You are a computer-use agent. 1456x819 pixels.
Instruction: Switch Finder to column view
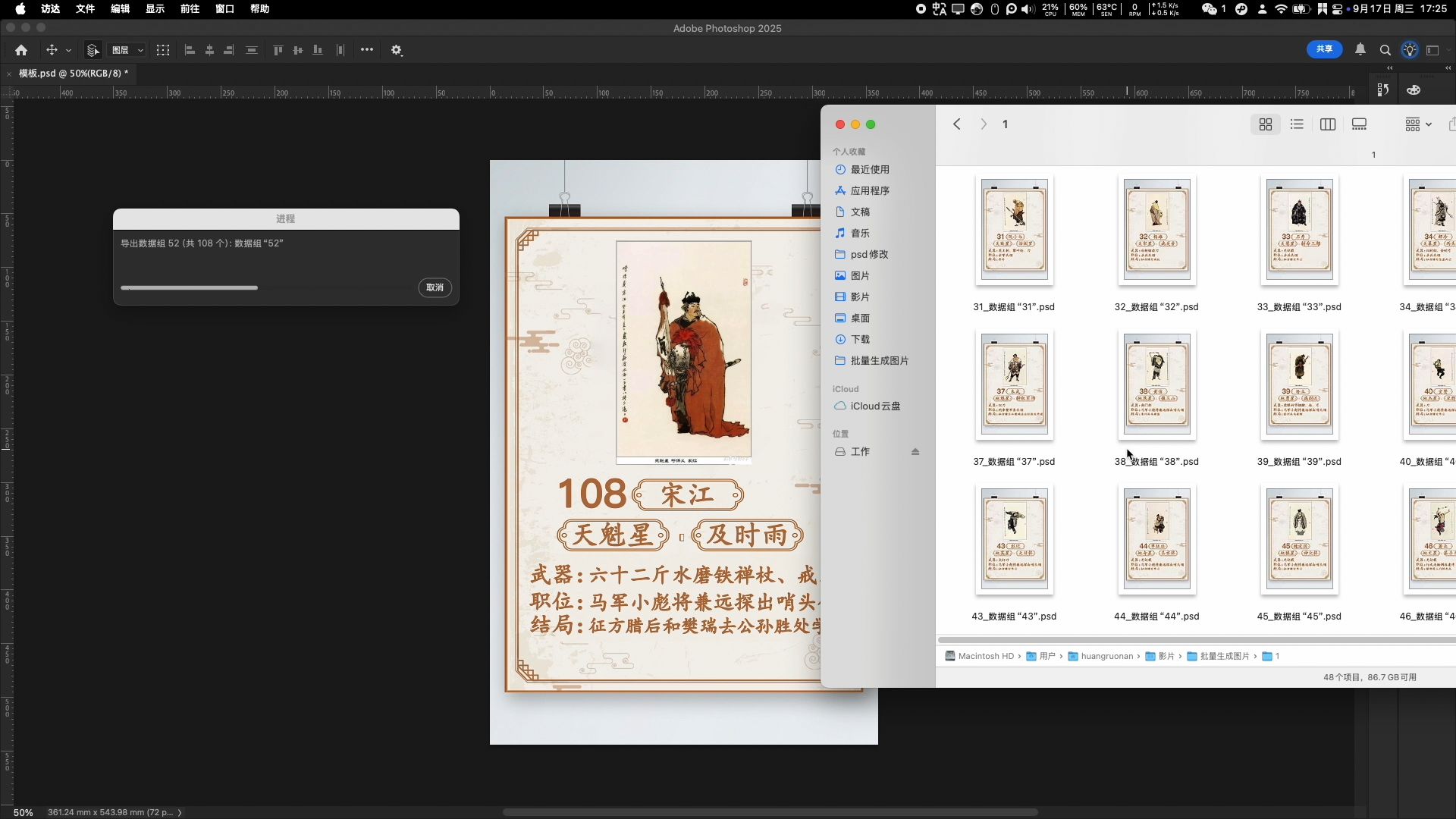tap(1328, 124)
